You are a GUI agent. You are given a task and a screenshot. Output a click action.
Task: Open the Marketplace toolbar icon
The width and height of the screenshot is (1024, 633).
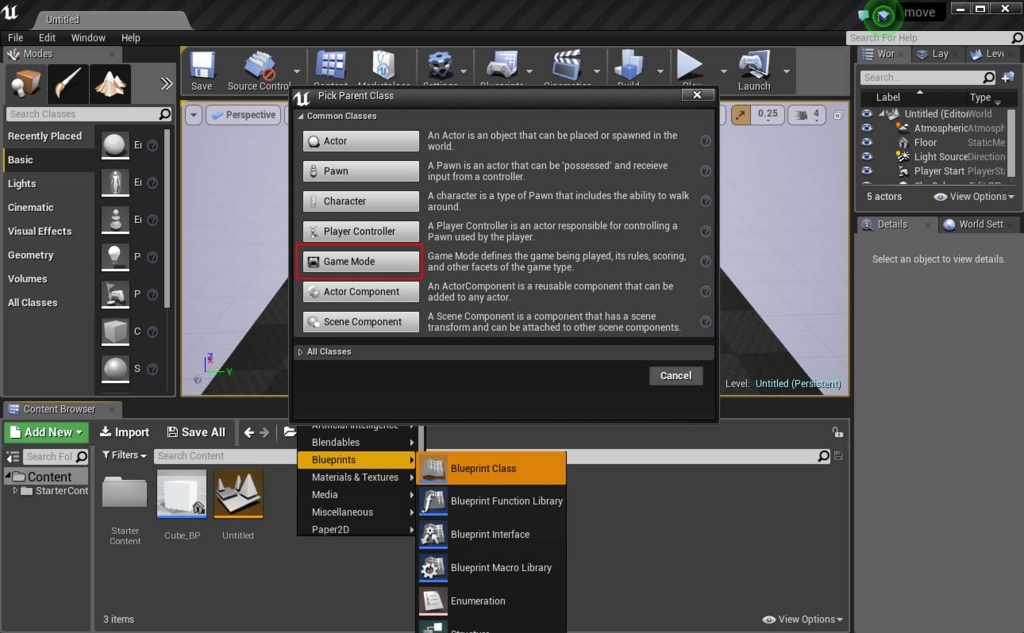click(384, 68)
